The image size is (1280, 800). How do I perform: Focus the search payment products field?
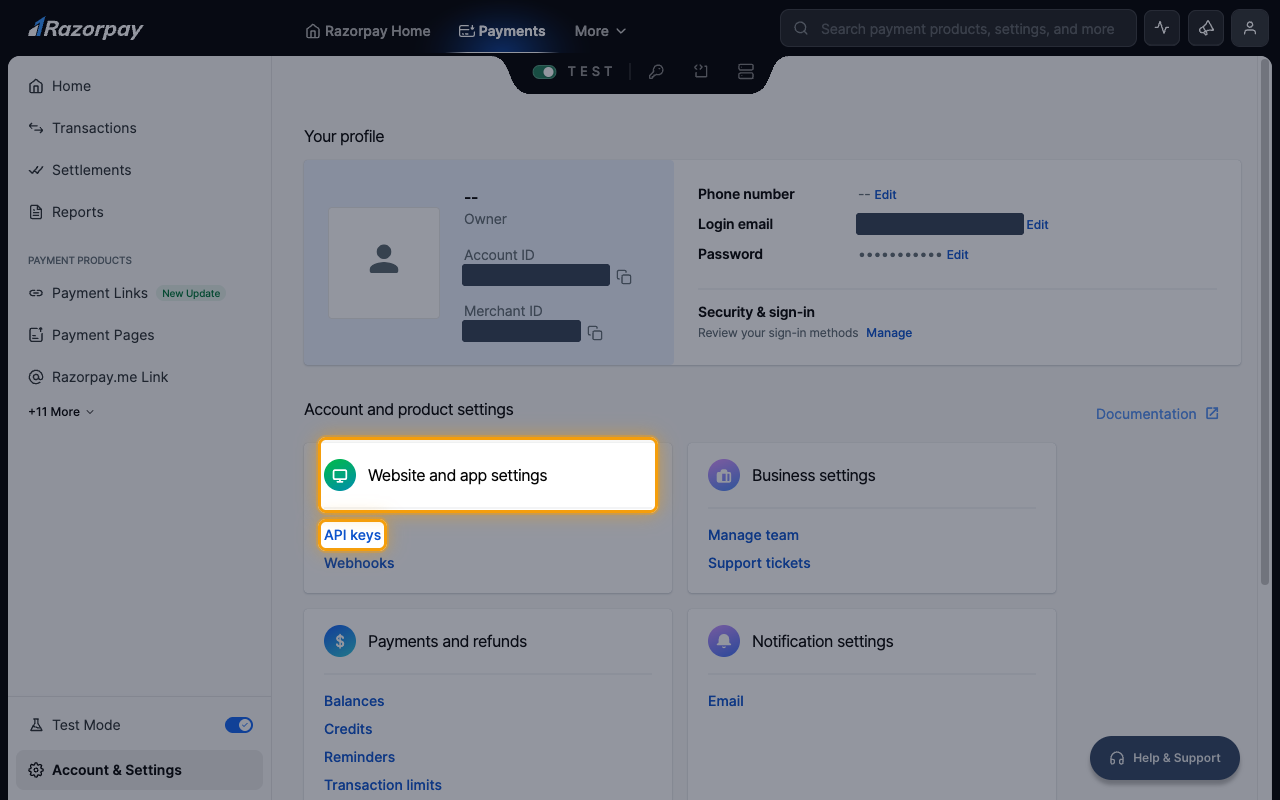[x=958, y=29]
